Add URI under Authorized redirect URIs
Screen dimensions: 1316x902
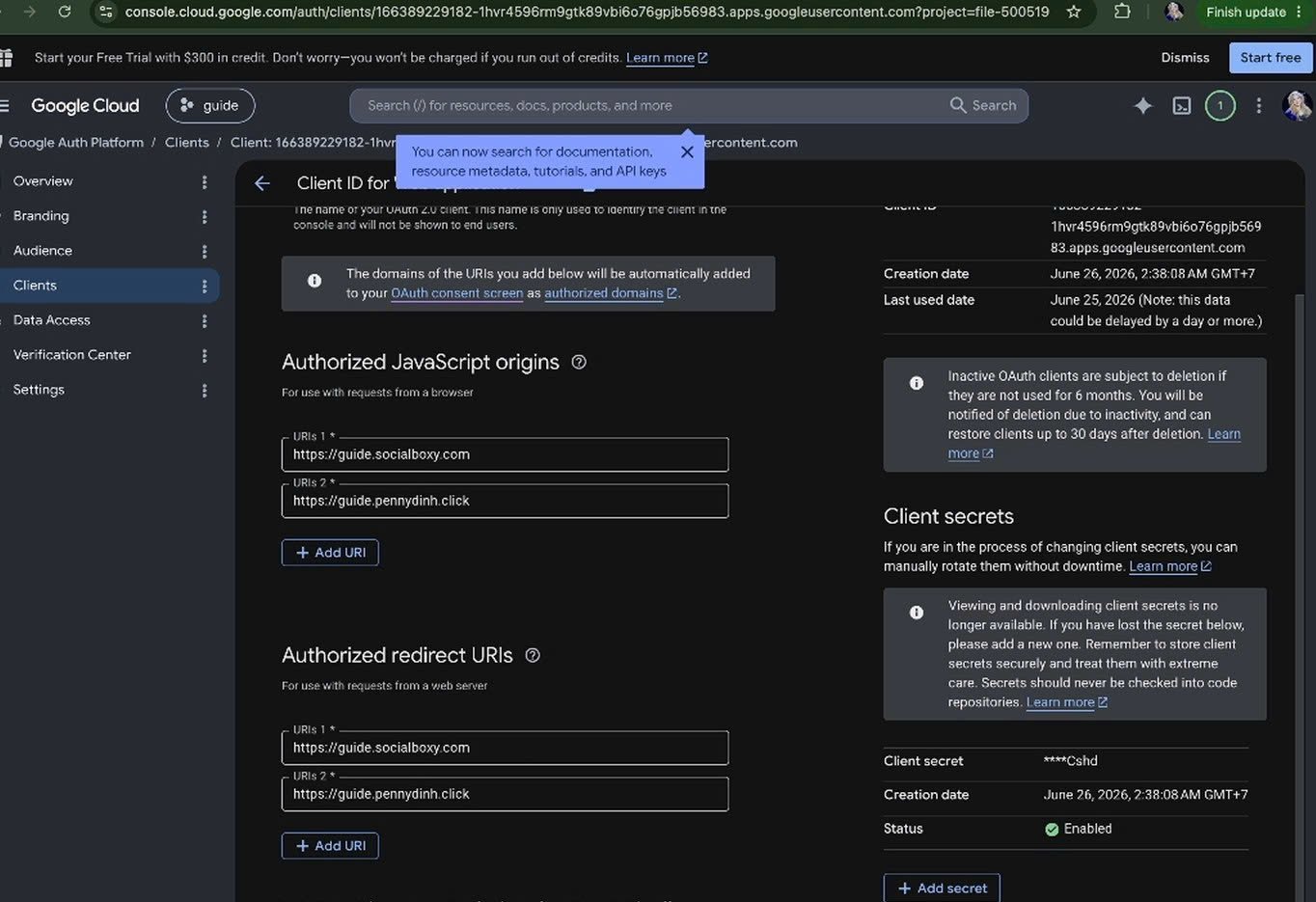point(330,846)
